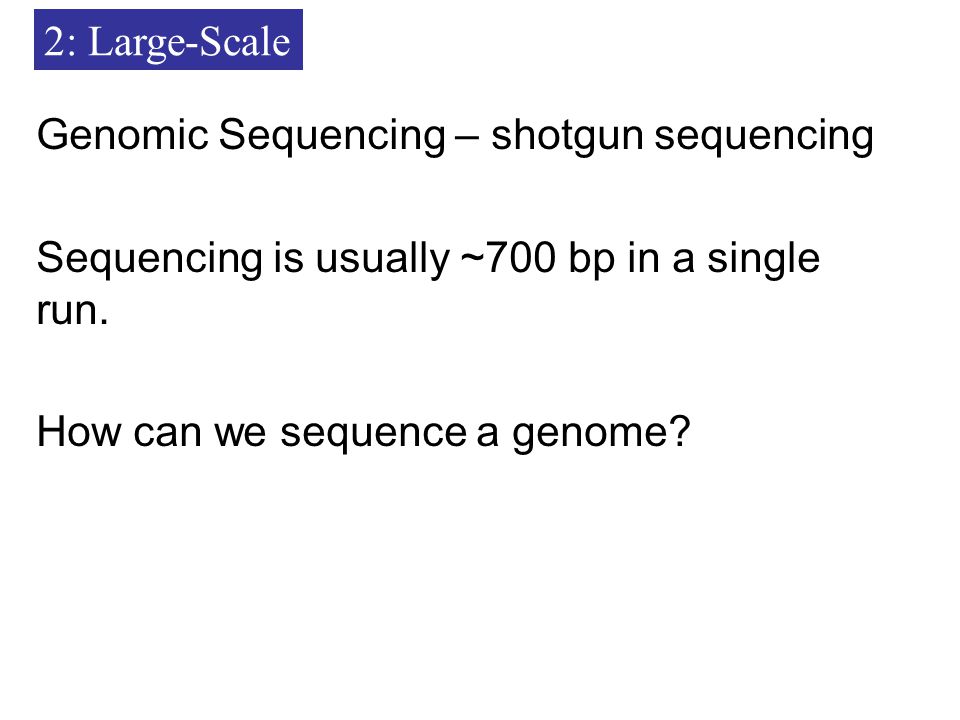Viewport: 960px width, 720px height.
Task: Click the "~700" number in the text
Action: 508,258
